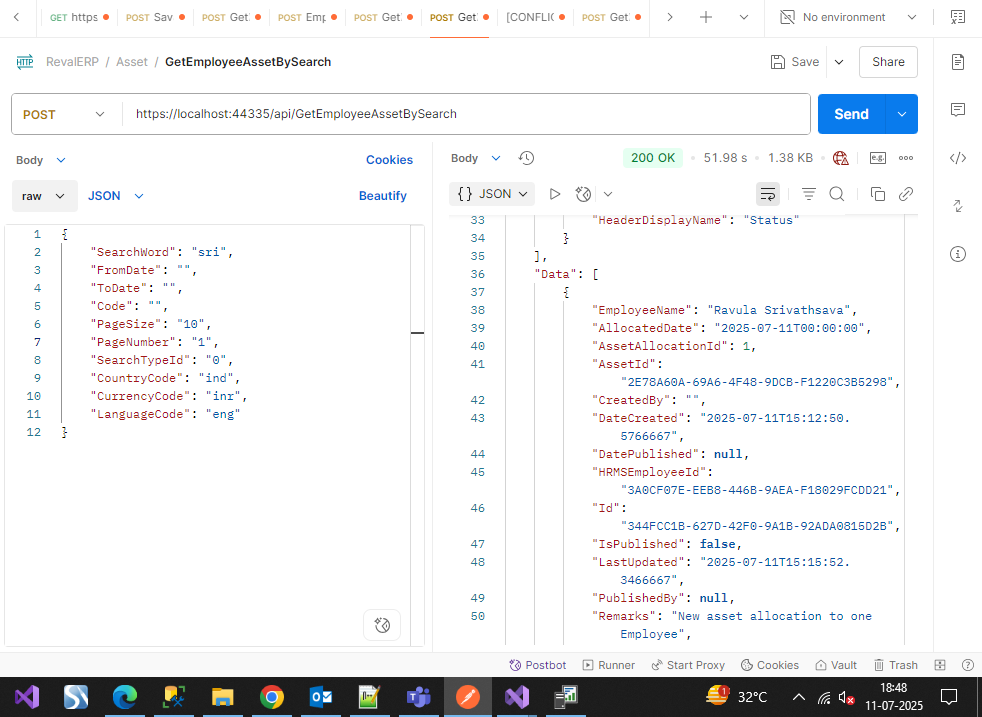
Task: Open the comments icon in right sidebar
Action: click(957, 109)
